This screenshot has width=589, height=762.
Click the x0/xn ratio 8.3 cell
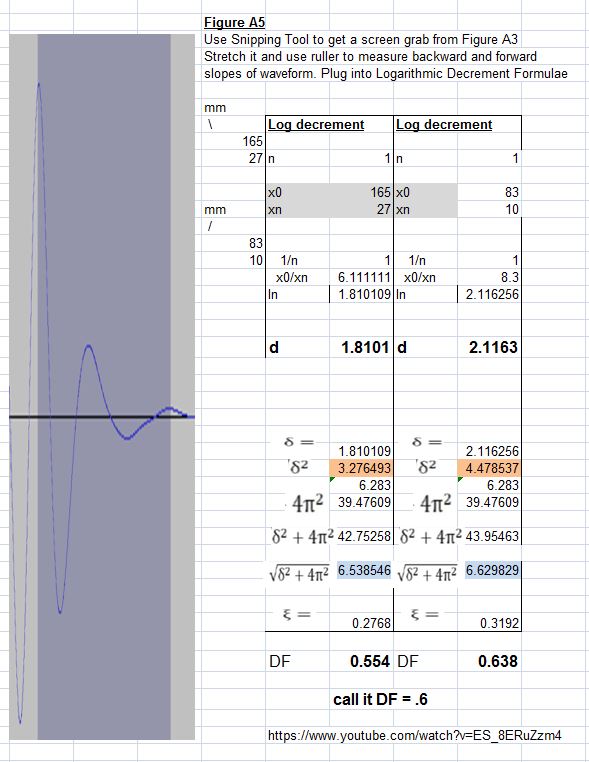pos(510,277)
